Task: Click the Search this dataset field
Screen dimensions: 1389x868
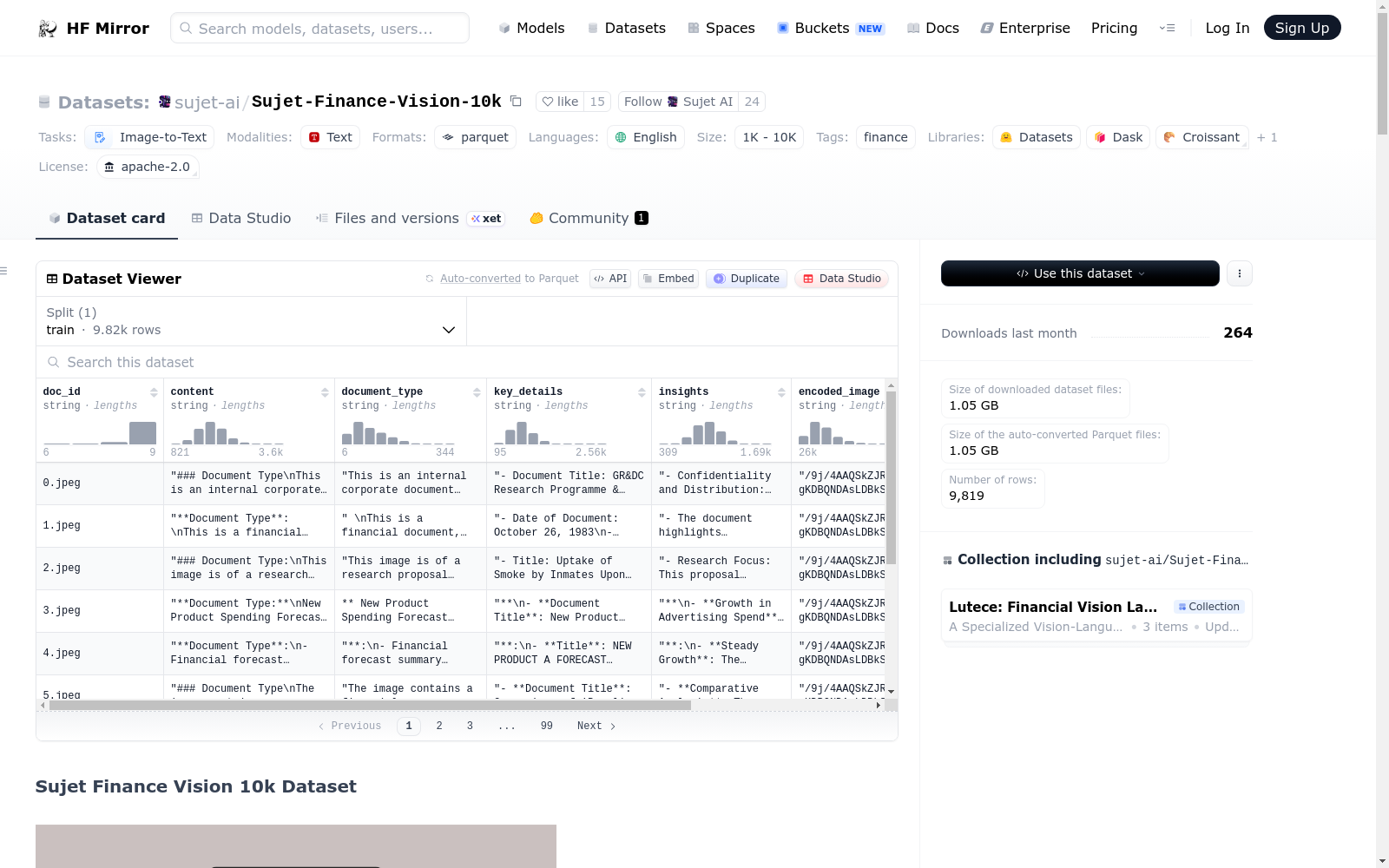Action: [x=467, y=362]
